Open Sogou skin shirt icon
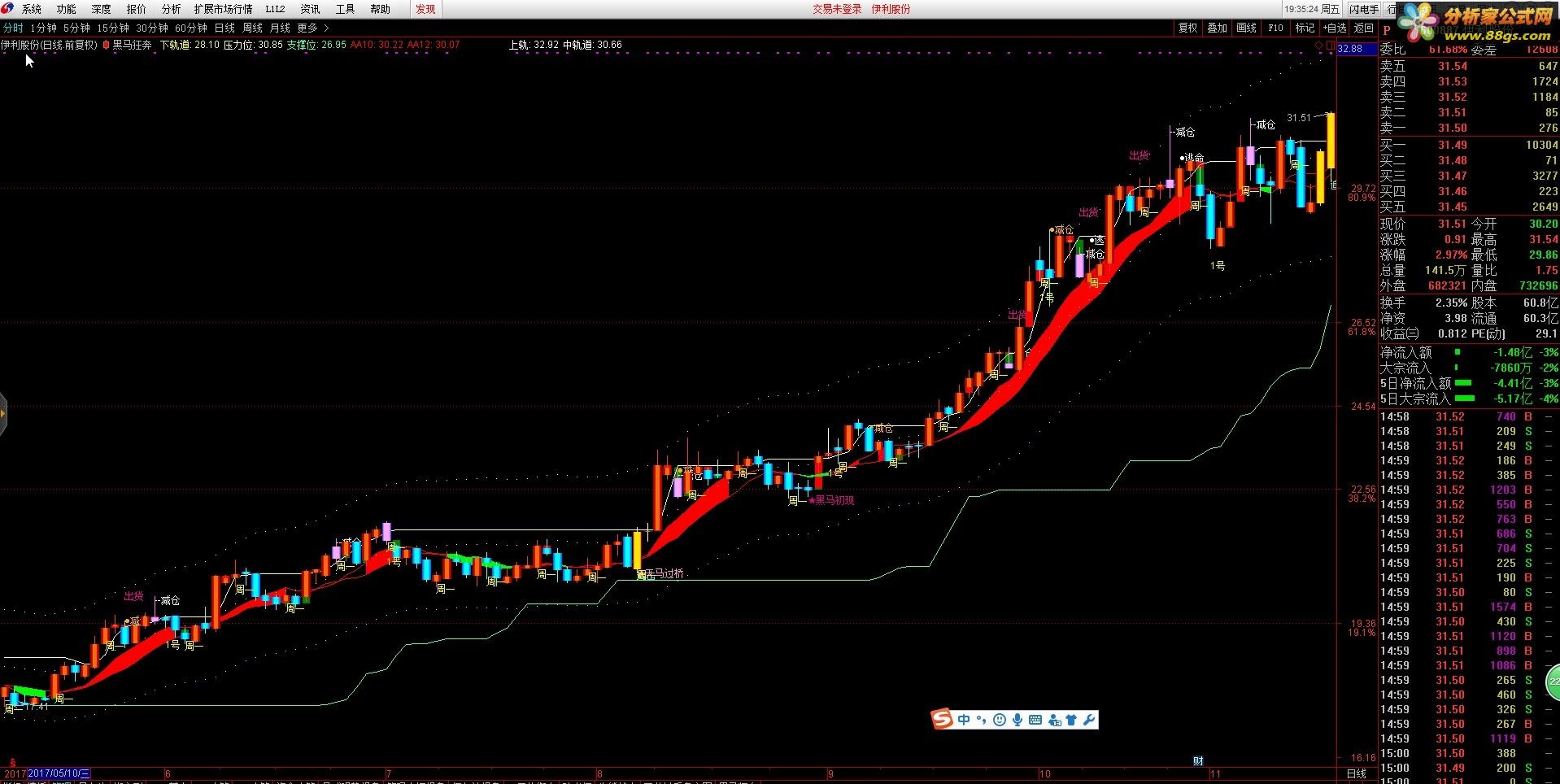This screenshot has width=1560, height=784. (1070, 720)
